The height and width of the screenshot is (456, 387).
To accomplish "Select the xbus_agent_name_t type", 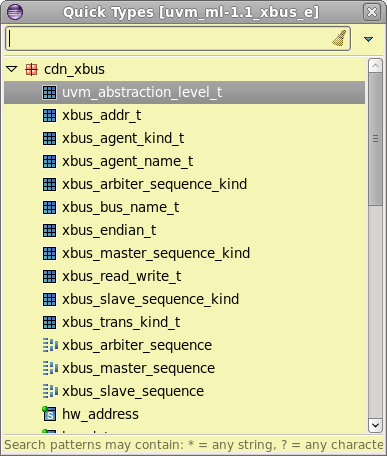I will 128,161.
